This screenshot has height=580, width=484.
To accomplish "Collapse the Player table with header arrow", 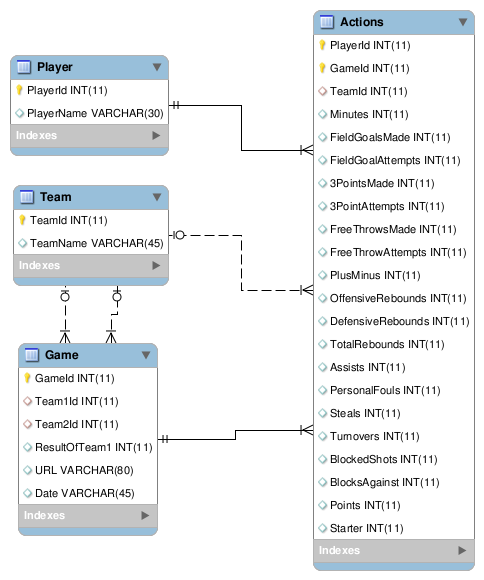I will coord(157,67).
